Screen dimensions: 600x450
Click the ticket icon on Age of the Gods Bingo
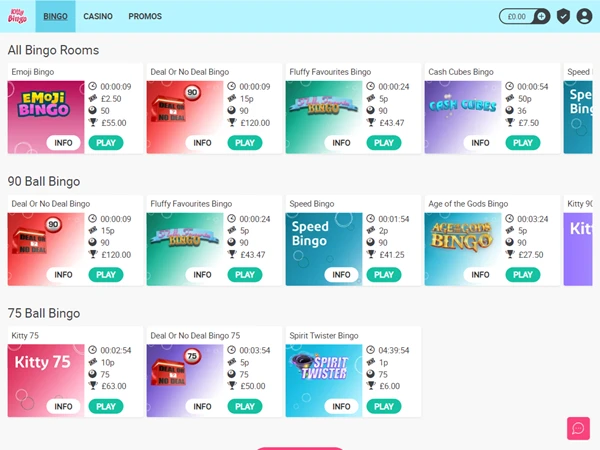click(x=509, y=230)
